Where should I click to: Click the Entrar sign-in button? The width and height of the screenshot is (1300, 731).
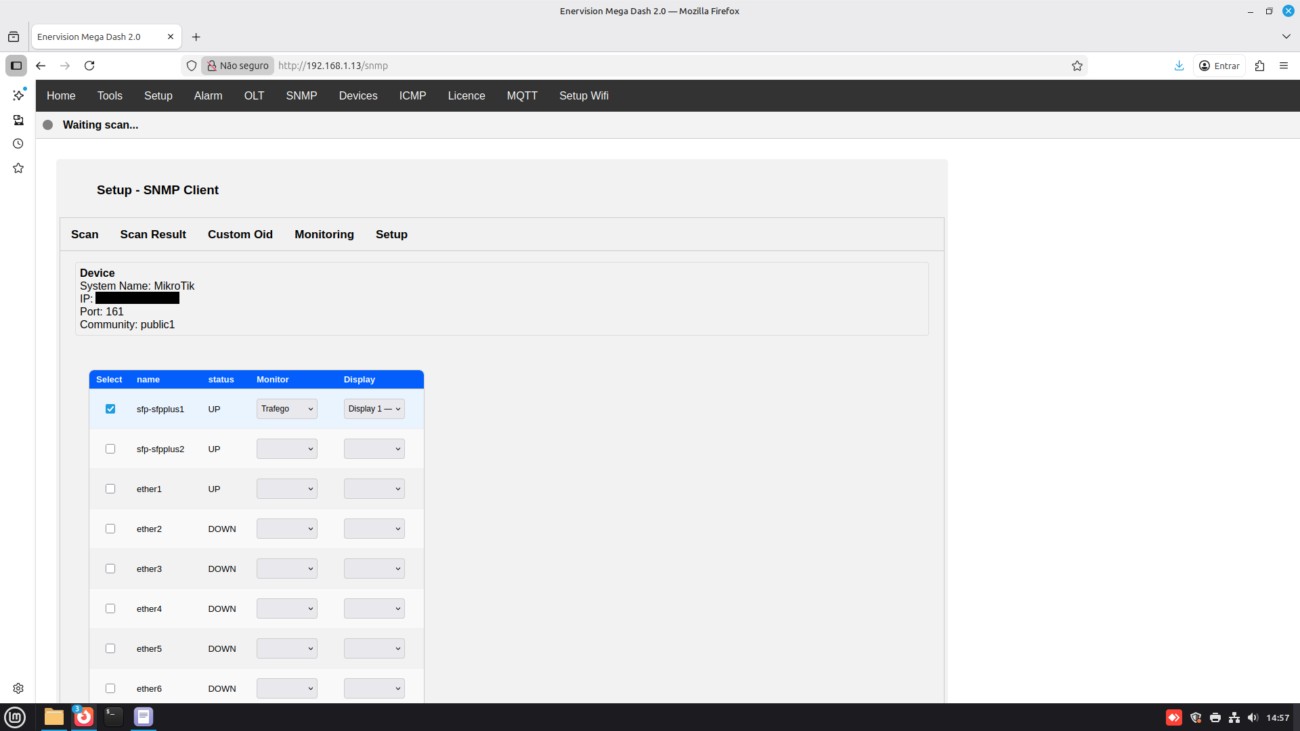point(1219,66)
